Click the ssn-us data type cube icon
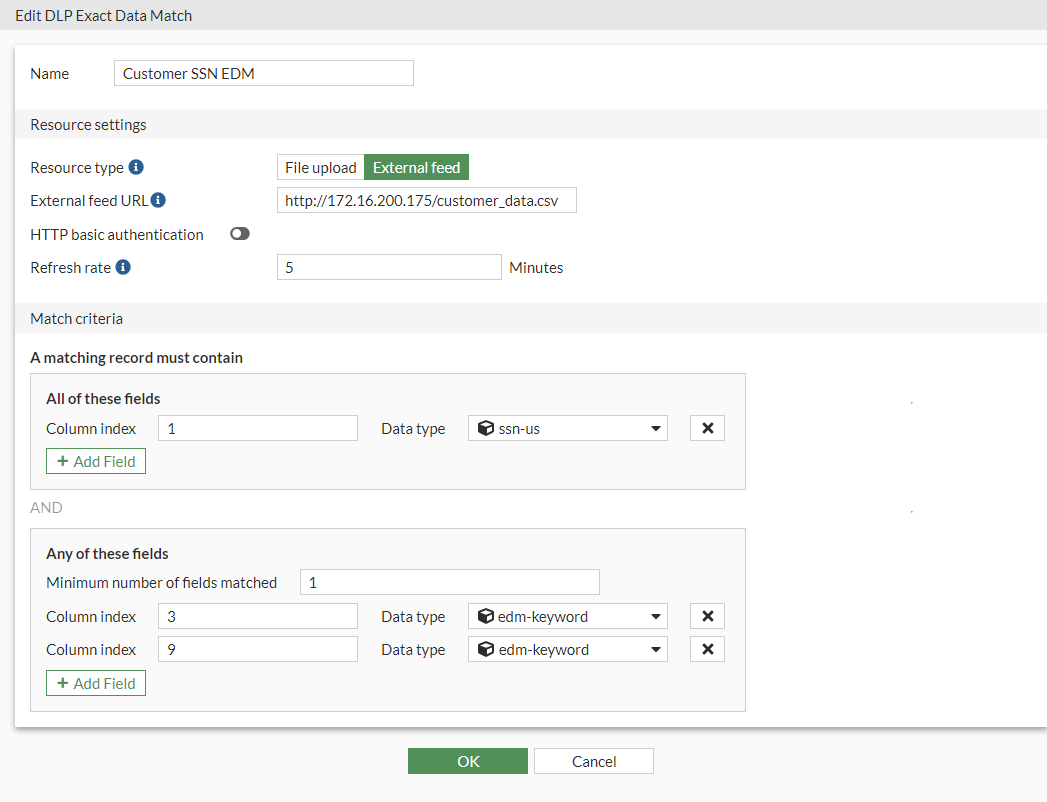This screenshot has width=1047, height=802. pos(486,428)
